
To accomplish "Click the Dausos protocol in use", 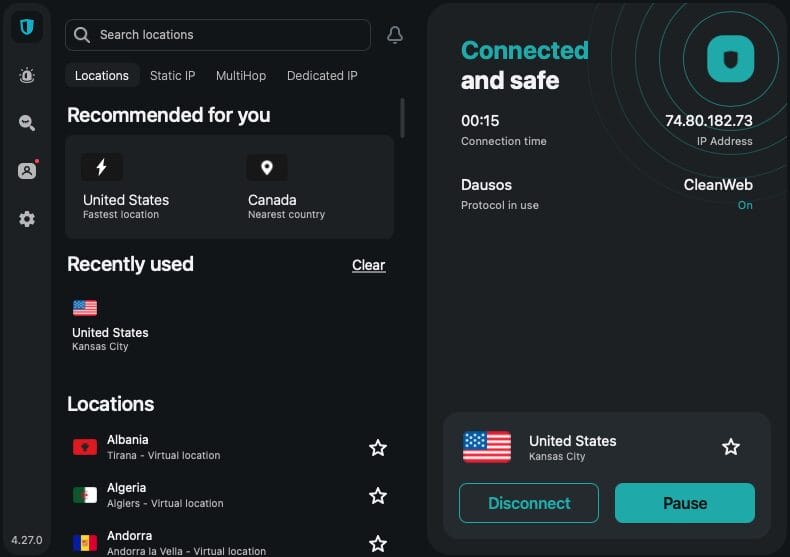I will point(486,185).
